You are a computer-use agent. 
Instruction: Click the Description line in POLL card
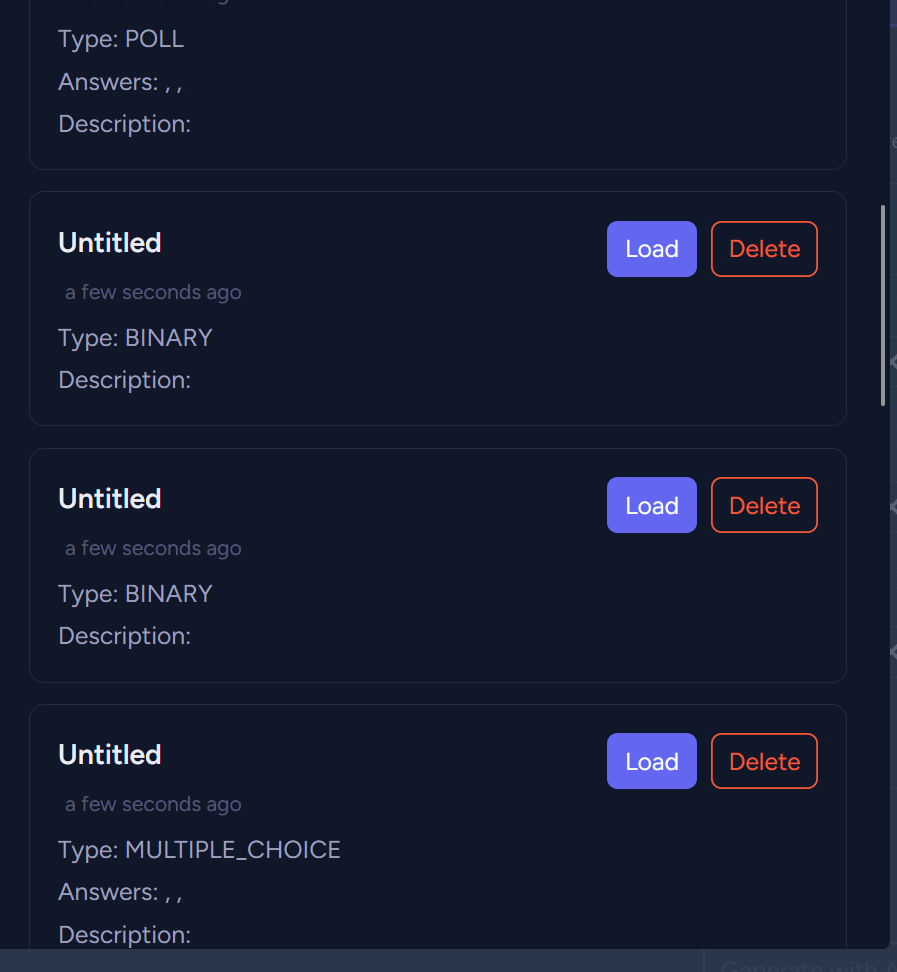[x=124, y=124]
